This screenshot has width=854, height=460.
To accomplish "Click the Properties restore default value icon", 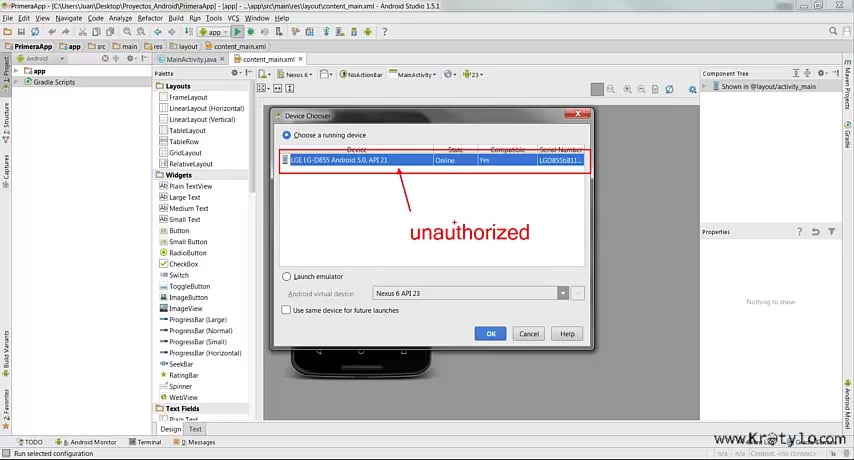I will coord(815,231).
